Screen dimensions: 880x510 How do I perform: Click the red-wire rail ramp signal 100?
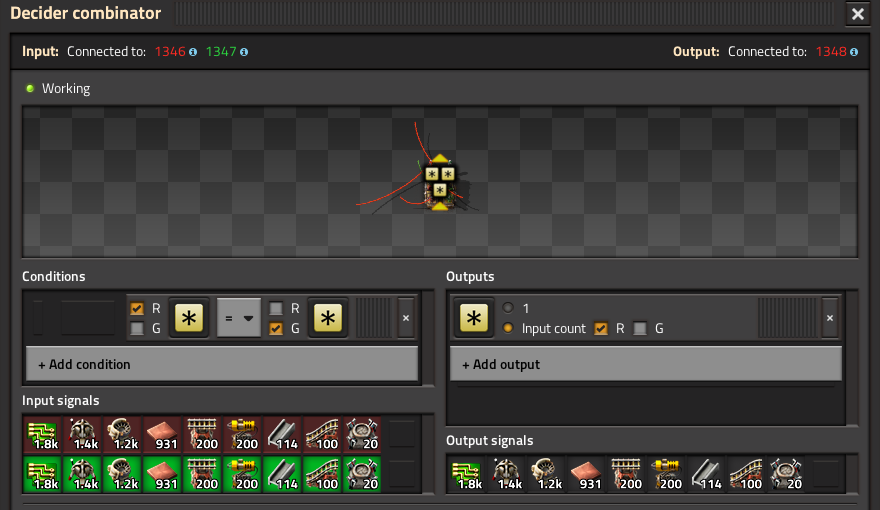(x=322, y=434)
